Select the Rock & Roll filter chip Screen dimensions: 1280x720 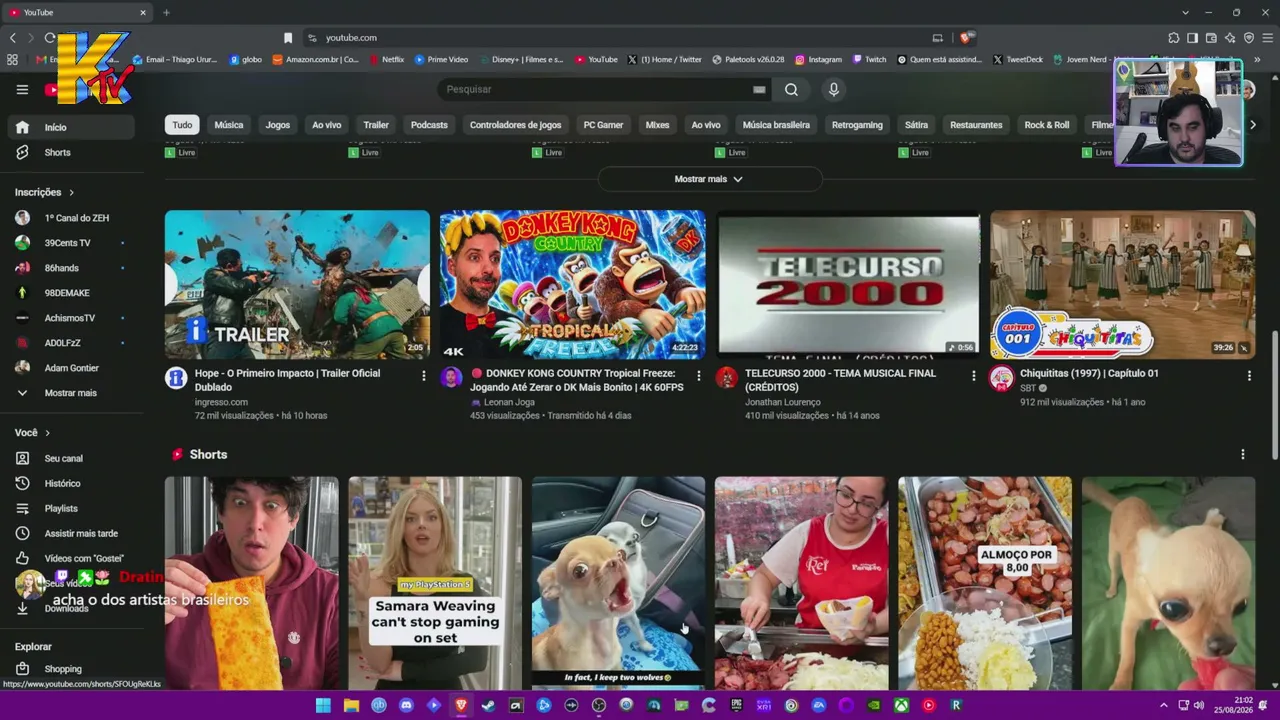tap(1046, 125)
